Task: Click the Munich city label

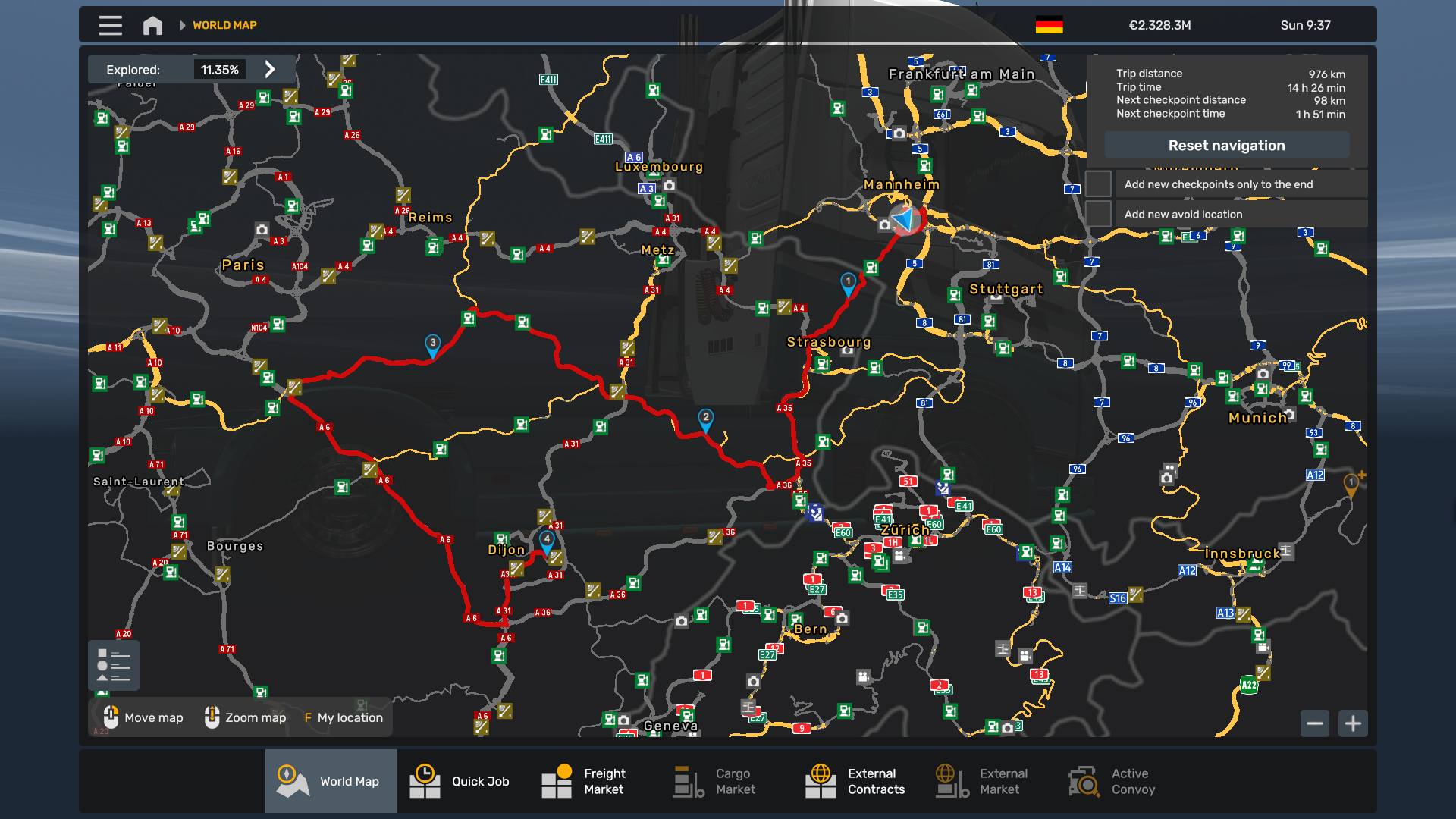Action: pos(1257,418)
